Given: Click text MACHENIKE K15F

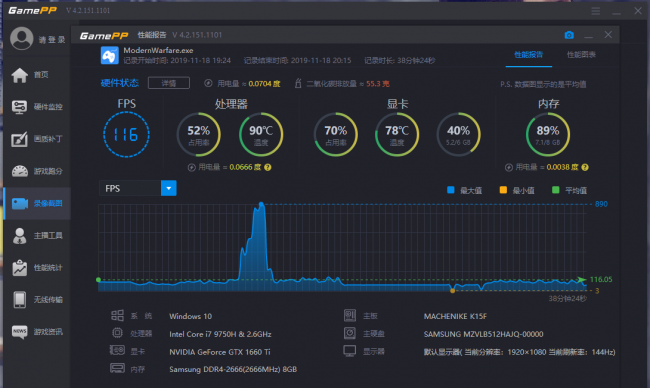Looking at the screenshot, I should [x=455, y=316].
